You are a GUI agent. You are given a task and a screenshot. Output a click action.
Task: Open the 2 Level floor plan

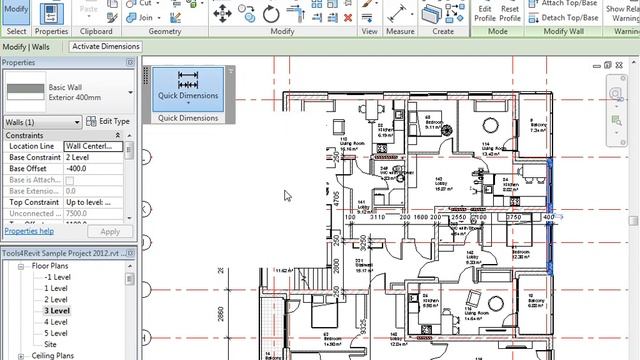pos(56,300)
